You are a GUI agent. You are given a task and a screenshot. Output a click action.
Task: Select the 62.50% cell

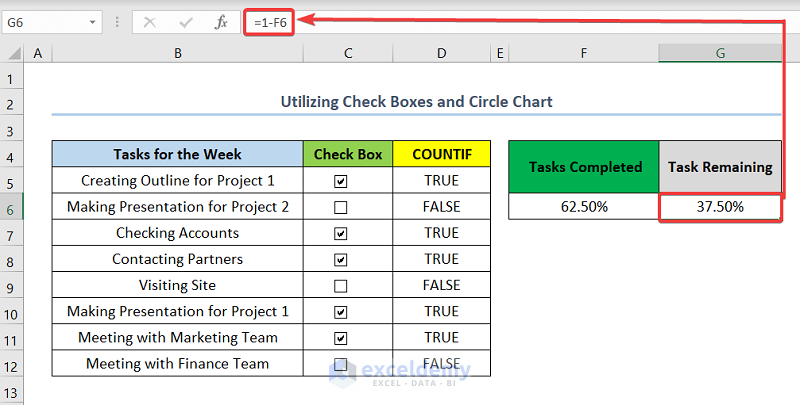(x=583, y=207)
